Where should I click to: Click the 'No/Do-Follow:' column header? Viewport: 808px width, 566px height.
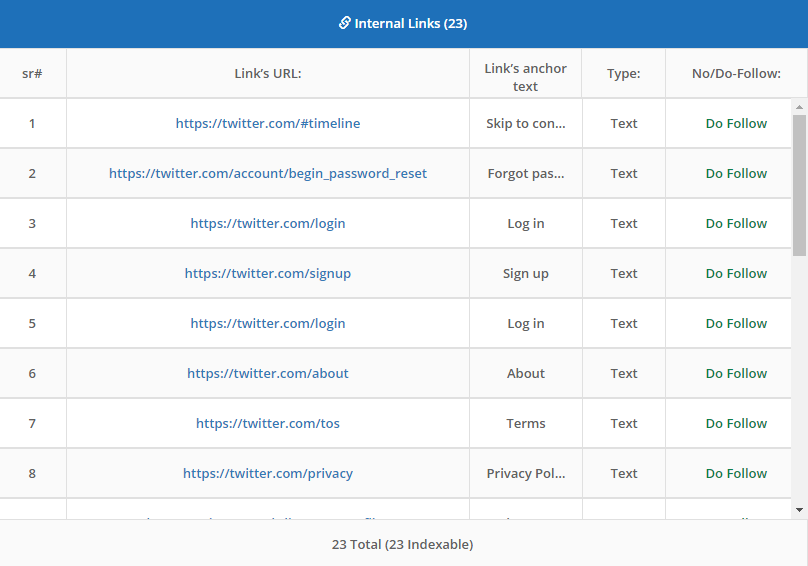click(x=736, y=73)
